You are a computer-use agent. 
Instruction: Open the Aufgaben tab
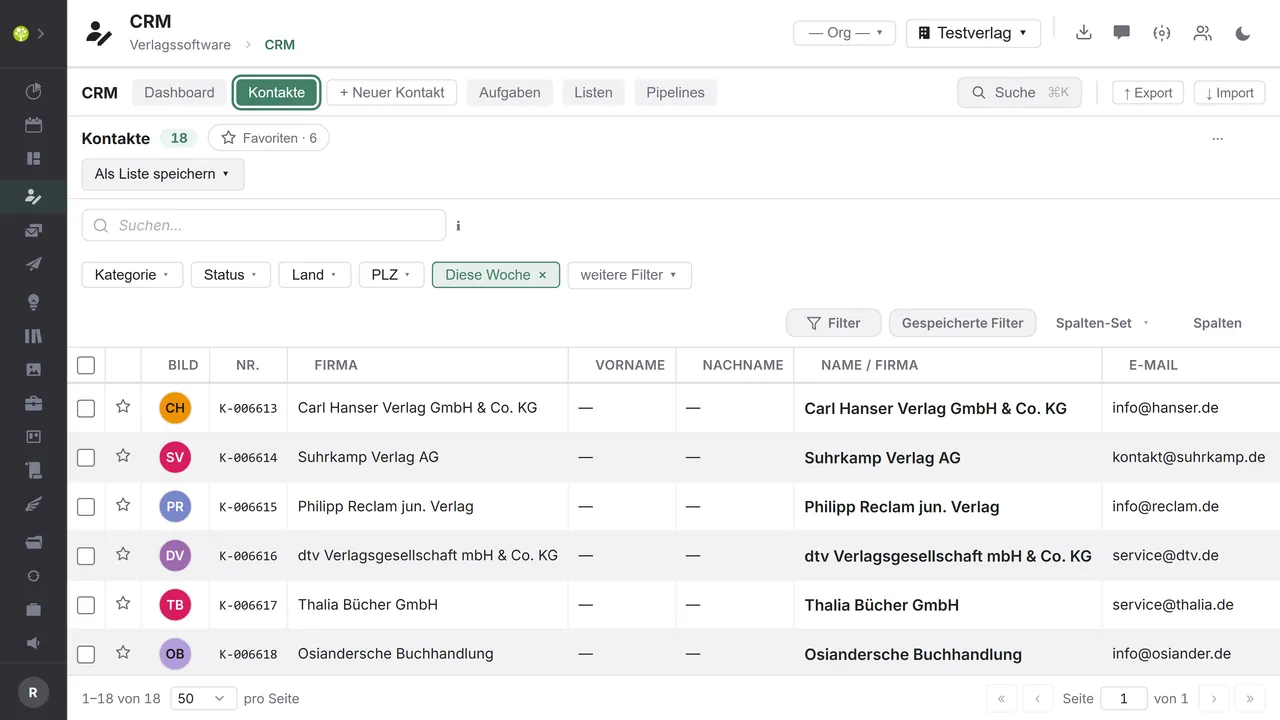(x=510, y=93)
